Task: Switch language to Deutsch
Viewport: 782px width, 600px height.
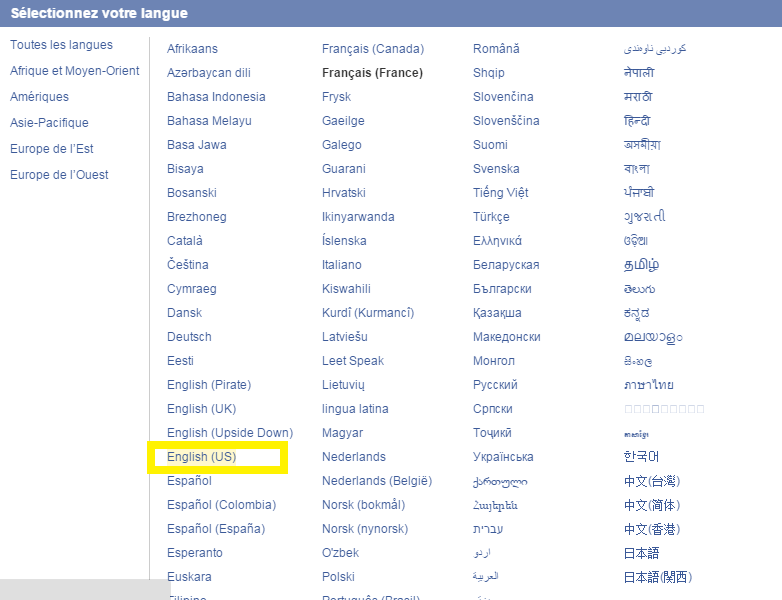Action: coord(190,337)
